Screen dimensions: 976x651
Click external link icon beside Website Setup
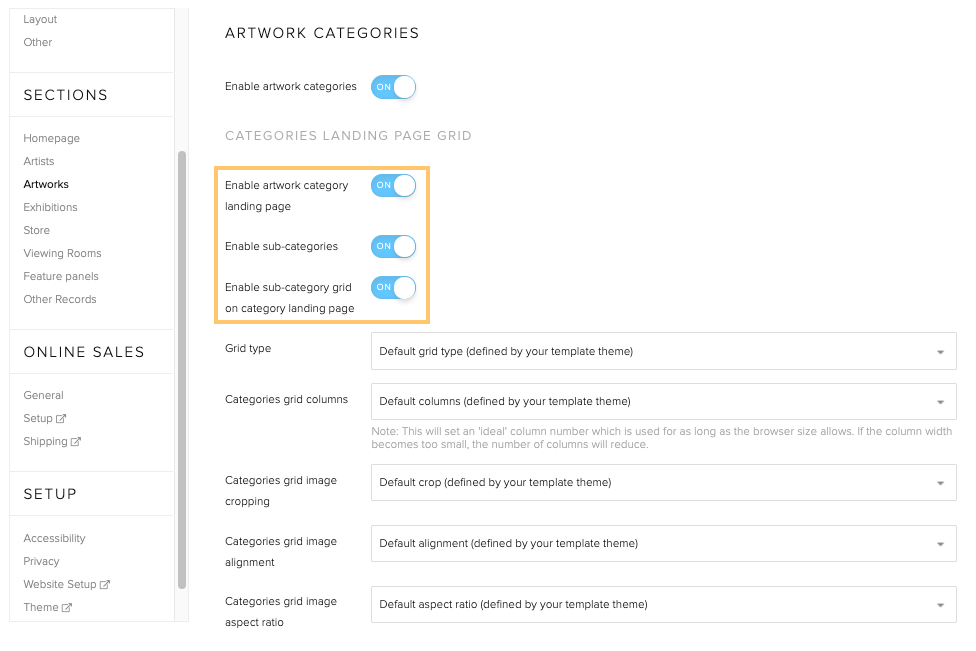coord(105,585)
